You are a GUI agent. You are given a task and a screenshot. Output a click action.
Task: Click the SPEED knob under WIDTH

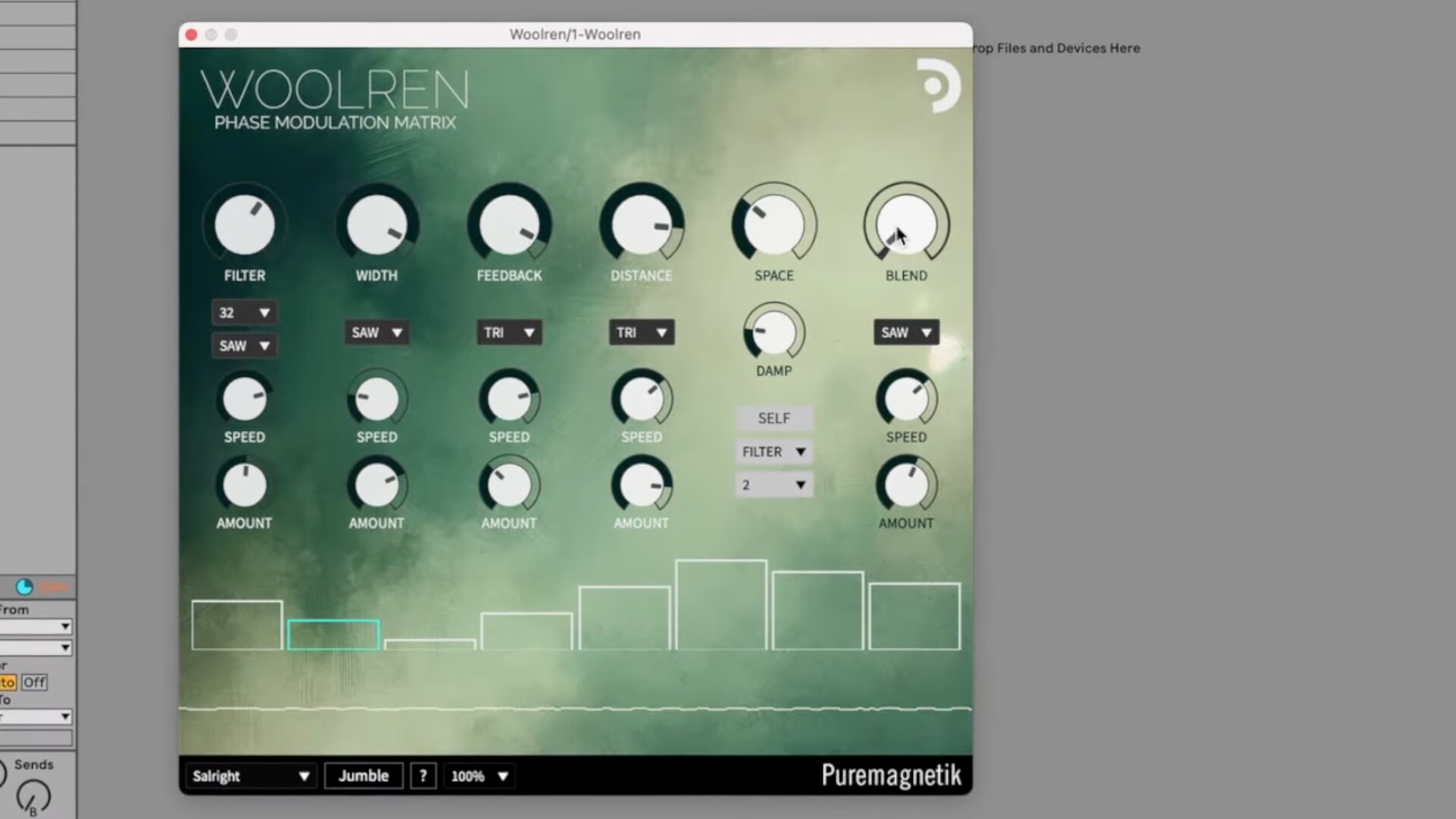(x=377, y=399)
